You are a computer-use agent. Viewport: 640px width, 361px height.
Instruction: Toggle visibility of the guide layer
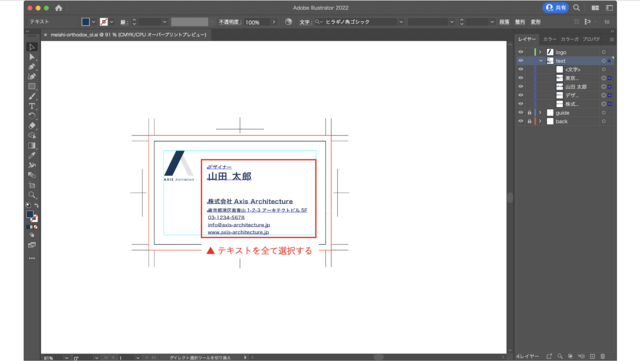pos(521,112)
